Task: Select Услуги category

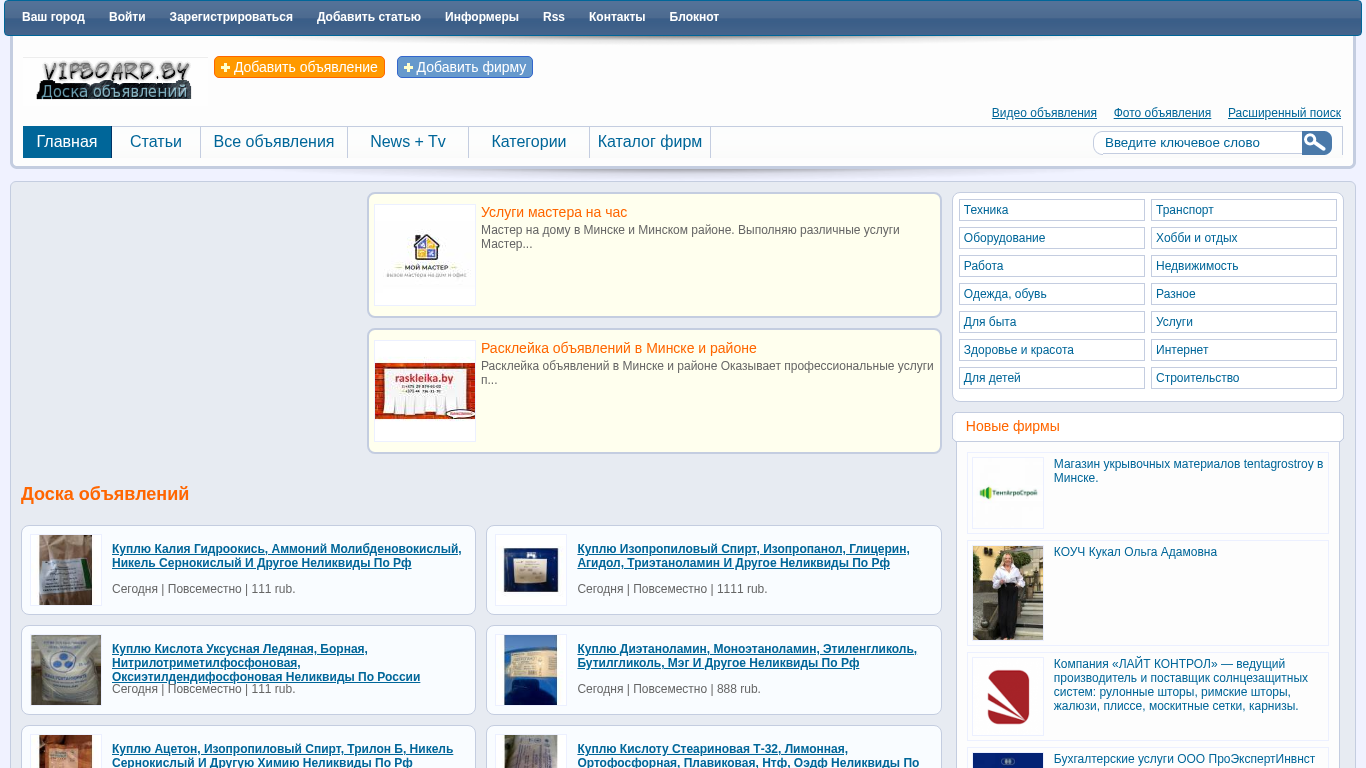Action: pyautogui.click(x=1244, y=322)
